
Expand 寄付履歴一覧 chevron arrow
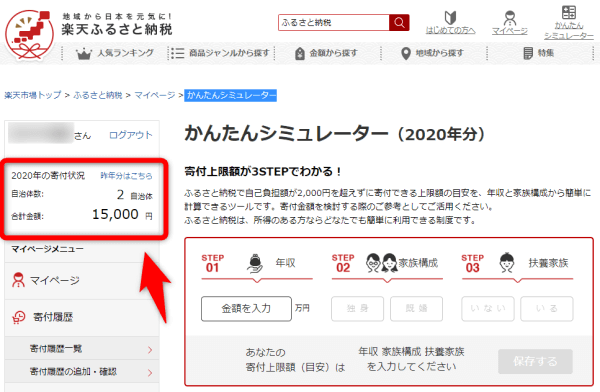(150, 350)
